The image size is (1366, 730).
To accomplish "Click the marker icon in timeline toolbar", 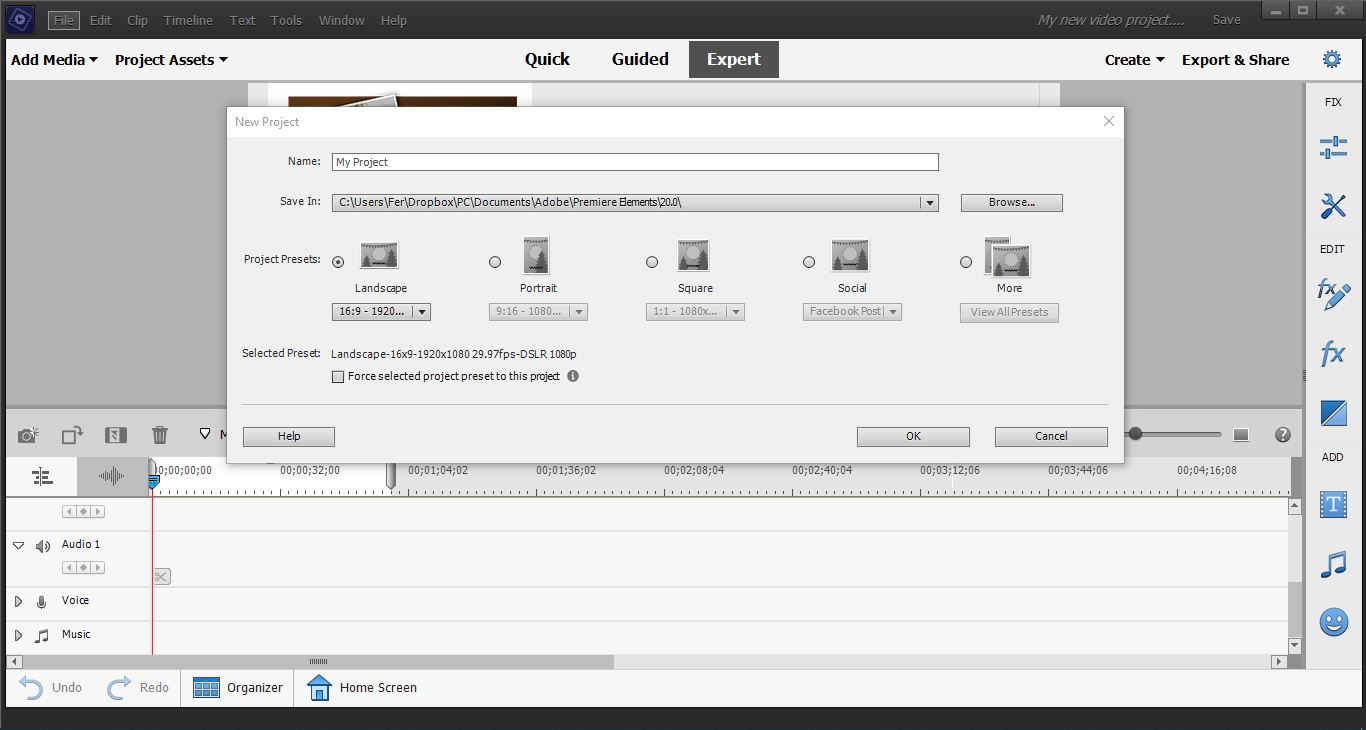I will (205, 434).
